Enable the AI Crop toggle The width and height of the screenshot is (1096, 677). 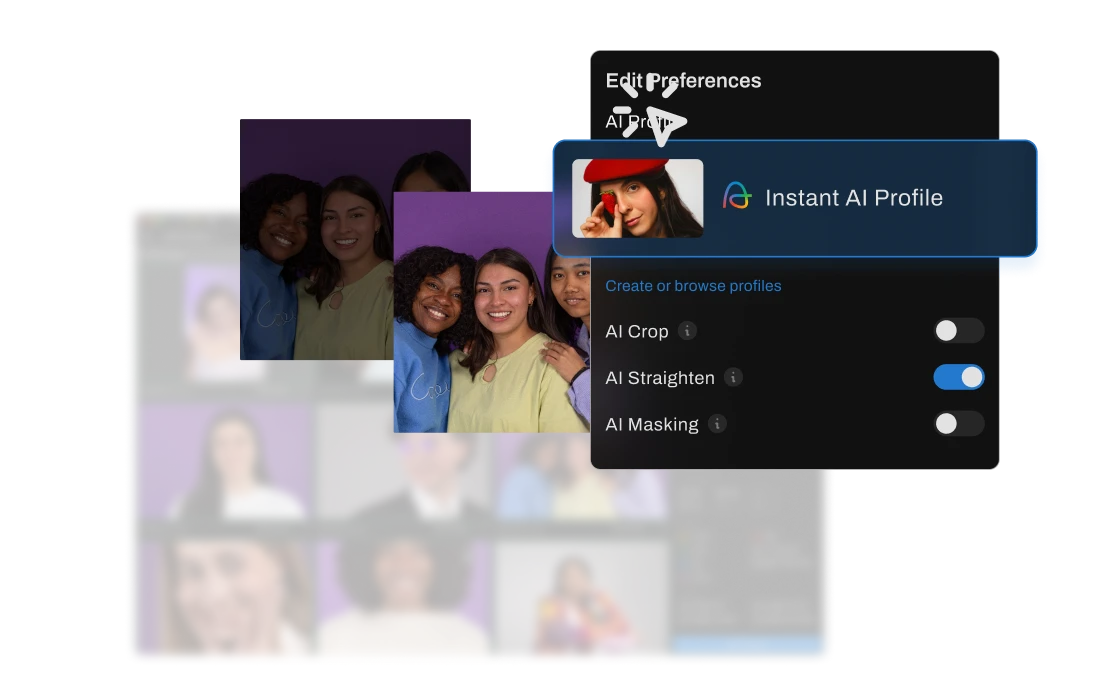tap(958, 331)
